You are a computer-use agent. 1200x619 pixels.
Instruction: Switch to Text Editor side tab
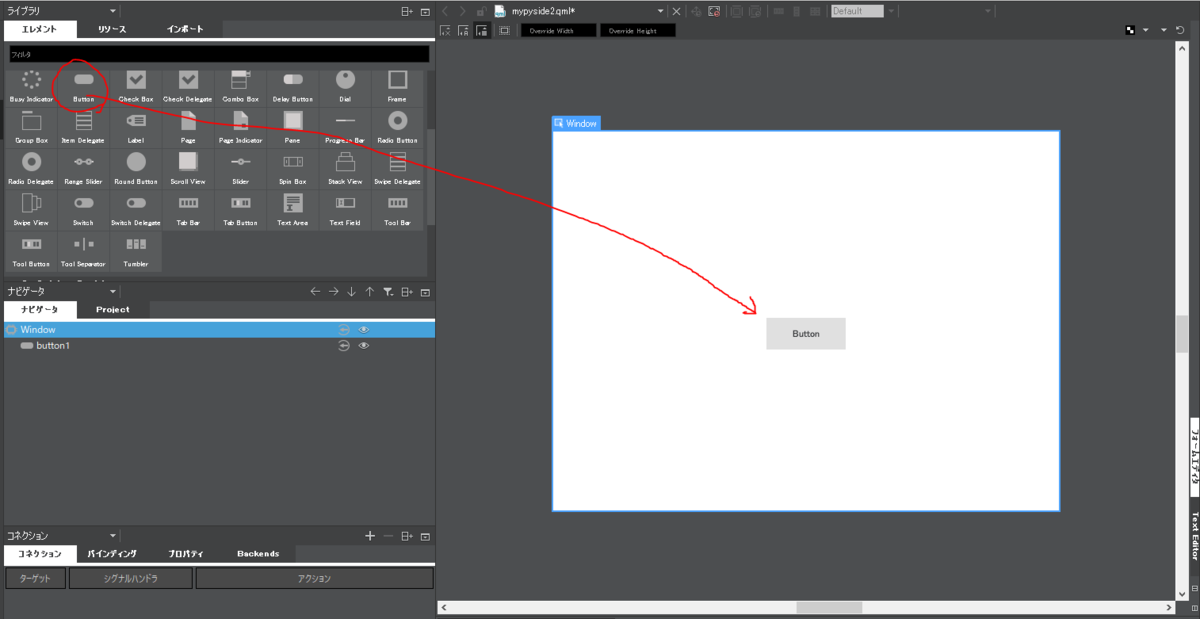(x=1194, y=535)
